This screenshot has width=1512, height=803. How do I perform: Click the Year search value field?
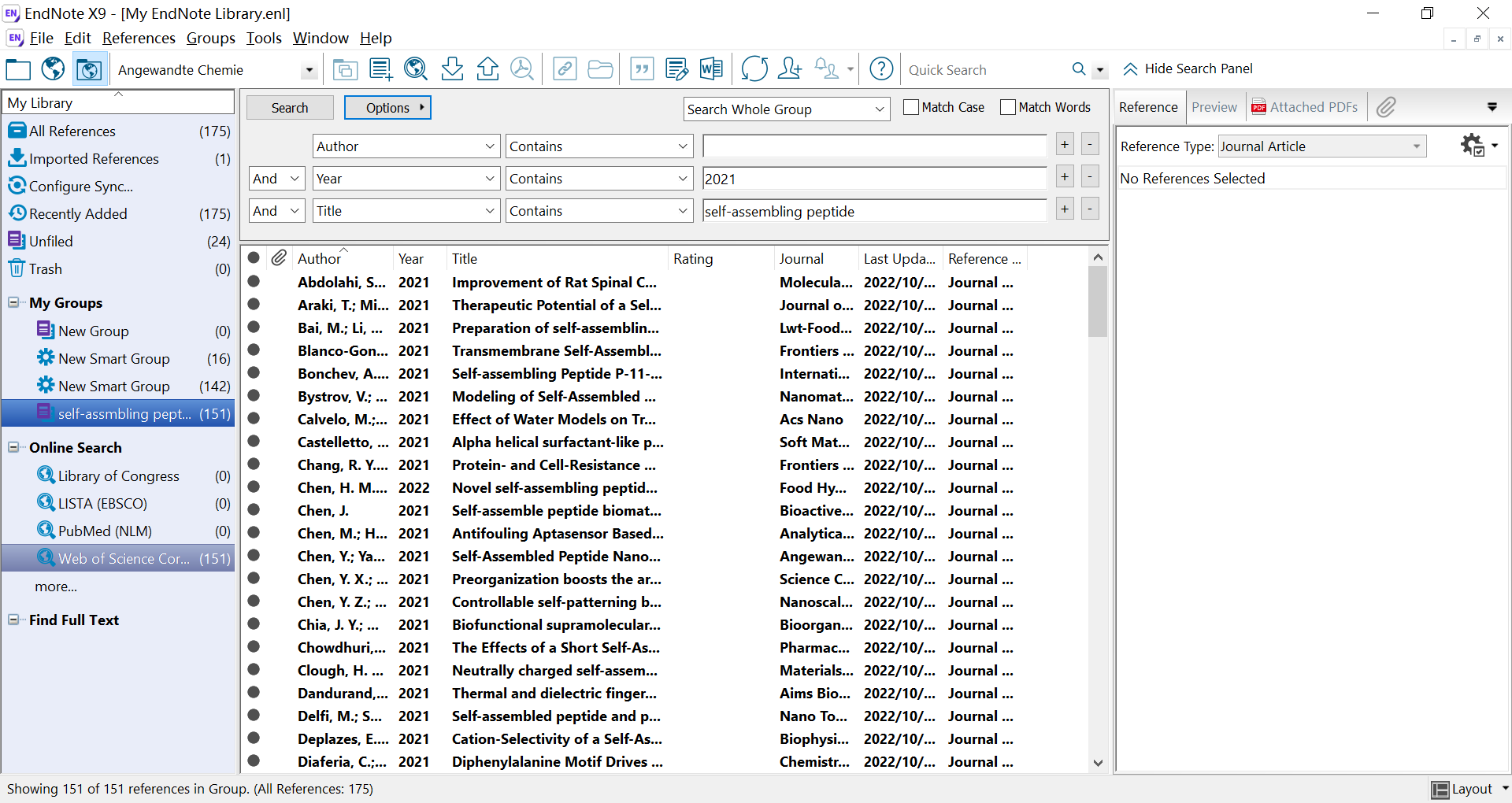[875, 179]
